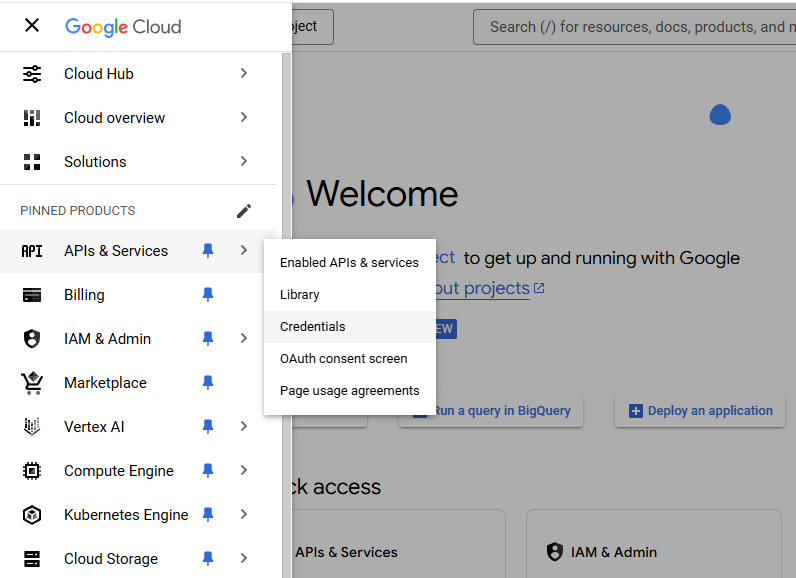Click the Marketplace shopping cart icon

coord(32,383)
